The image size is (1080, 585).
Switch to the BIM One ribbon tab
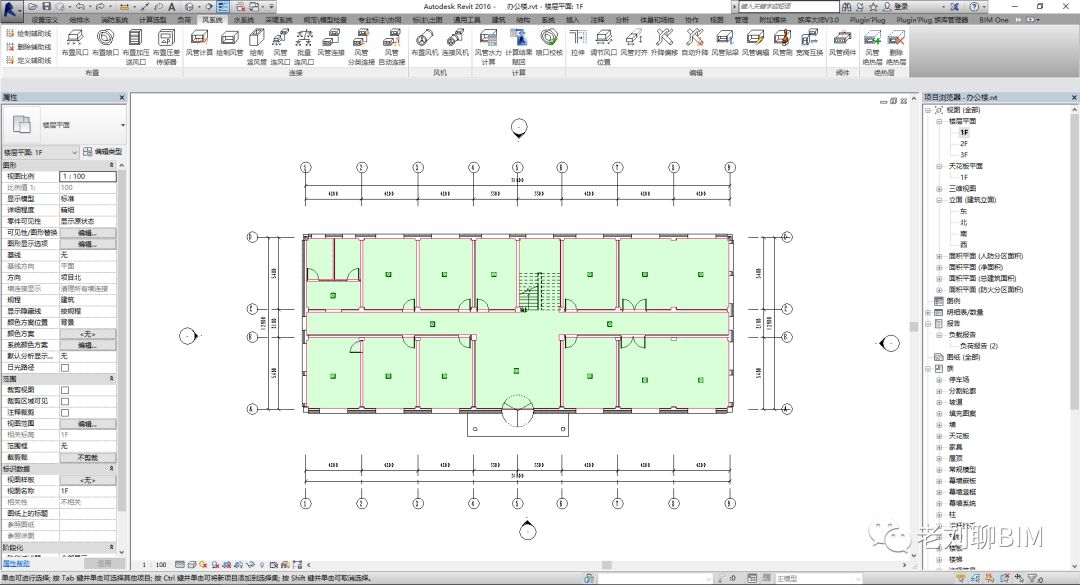pos(994,20)
